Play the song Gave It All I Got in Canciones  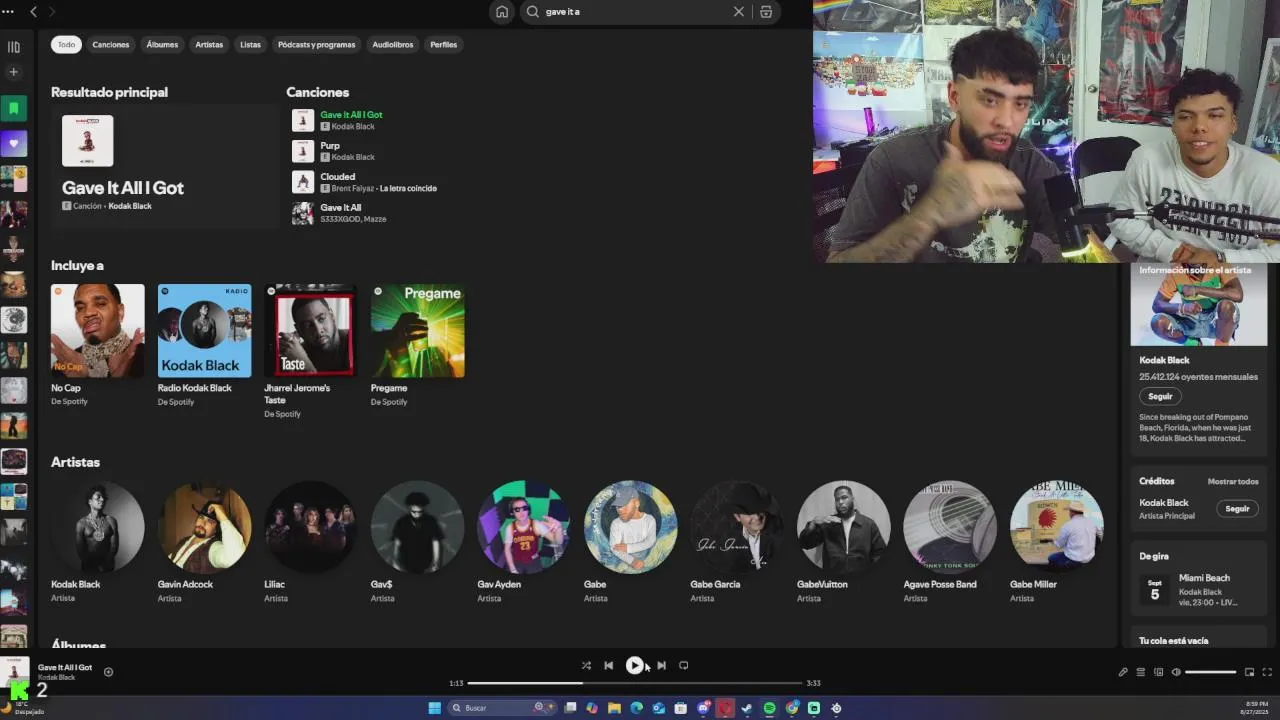coord(351,115)
